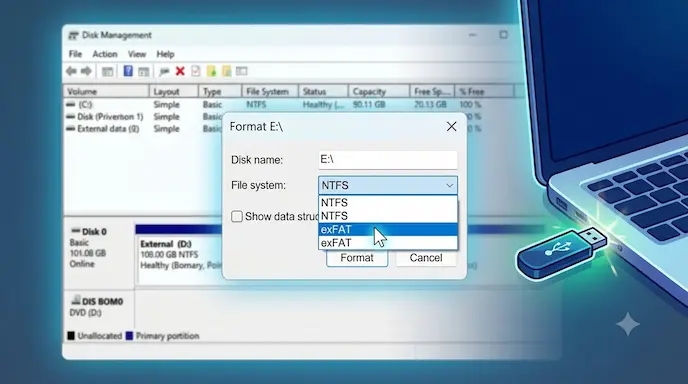The image size is (688, 384).
Task: Select the topmost NTFS option in the list
Action: point(388,203)
